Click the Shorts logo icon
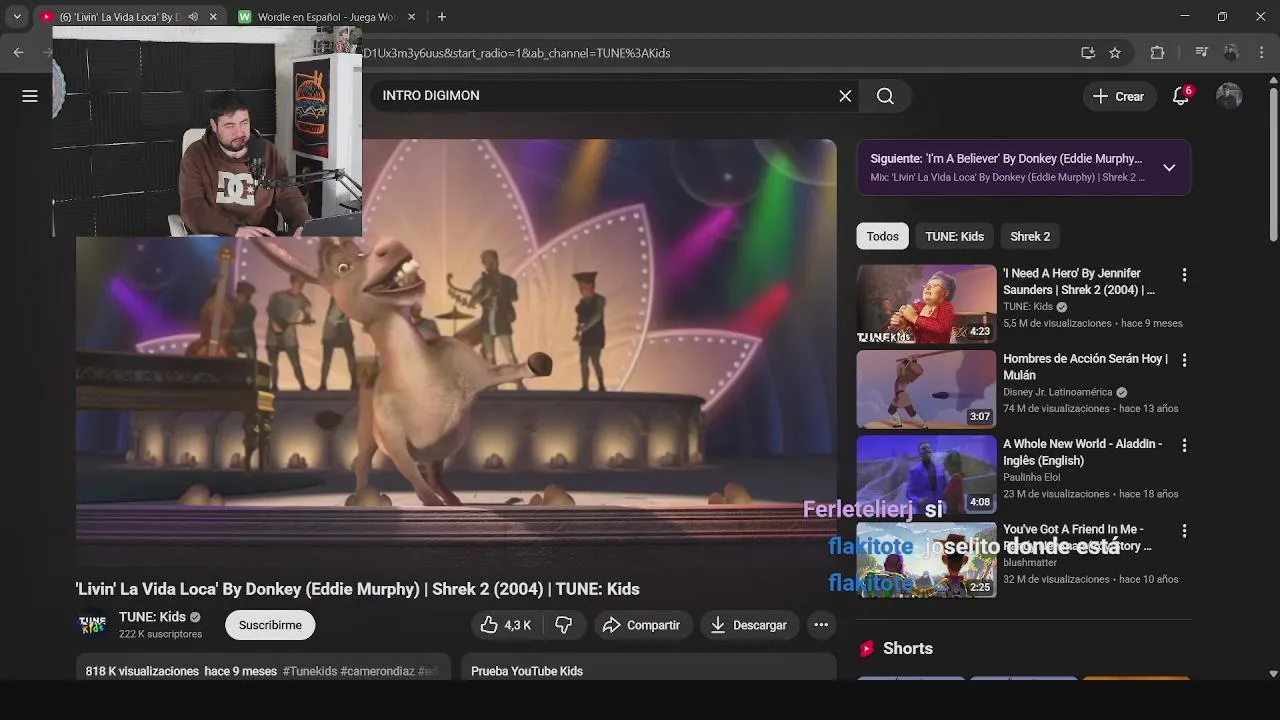Viewport: 1280px width, 720px height. [x=867, y=648]
